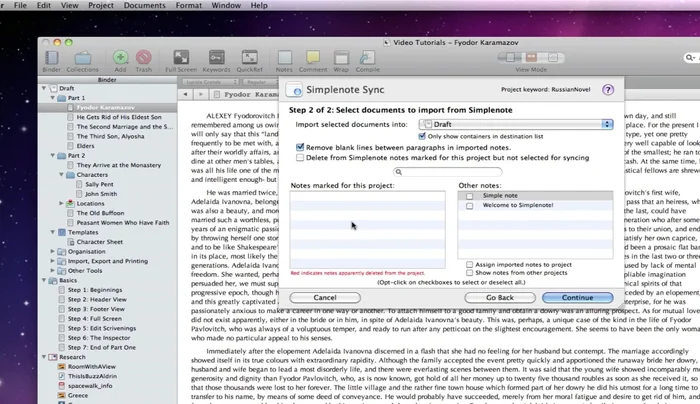Collapse the Characters folder

[x=62, y=175]
